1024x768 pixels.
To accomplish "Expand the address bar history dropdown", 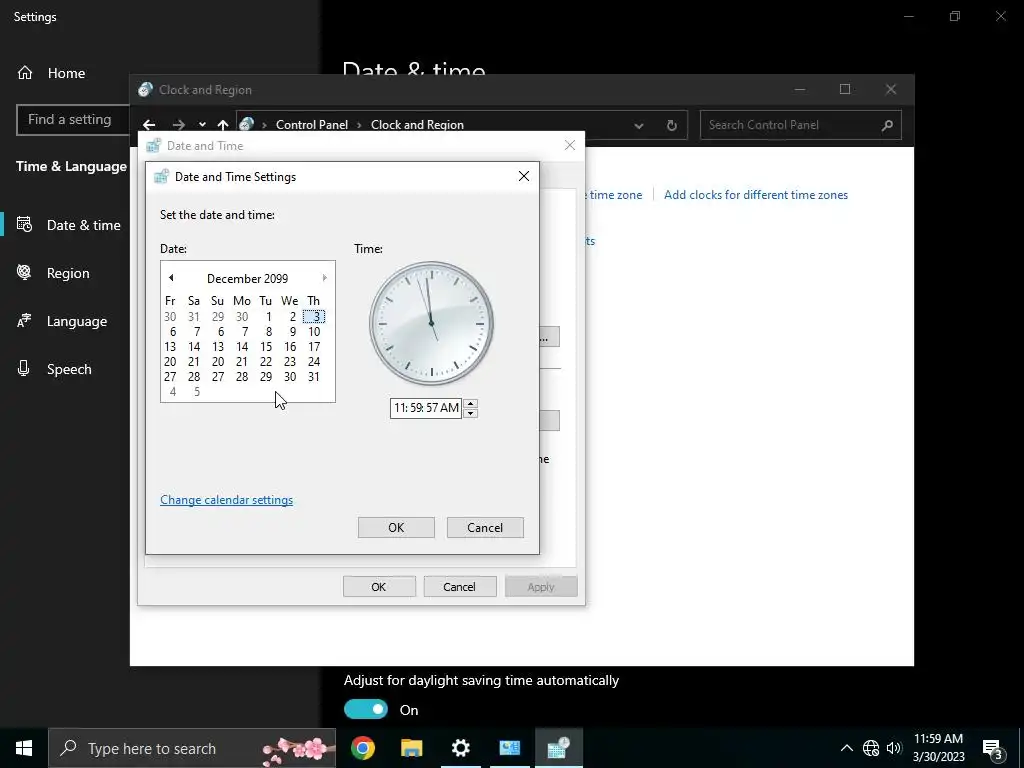I will point(639,125).
